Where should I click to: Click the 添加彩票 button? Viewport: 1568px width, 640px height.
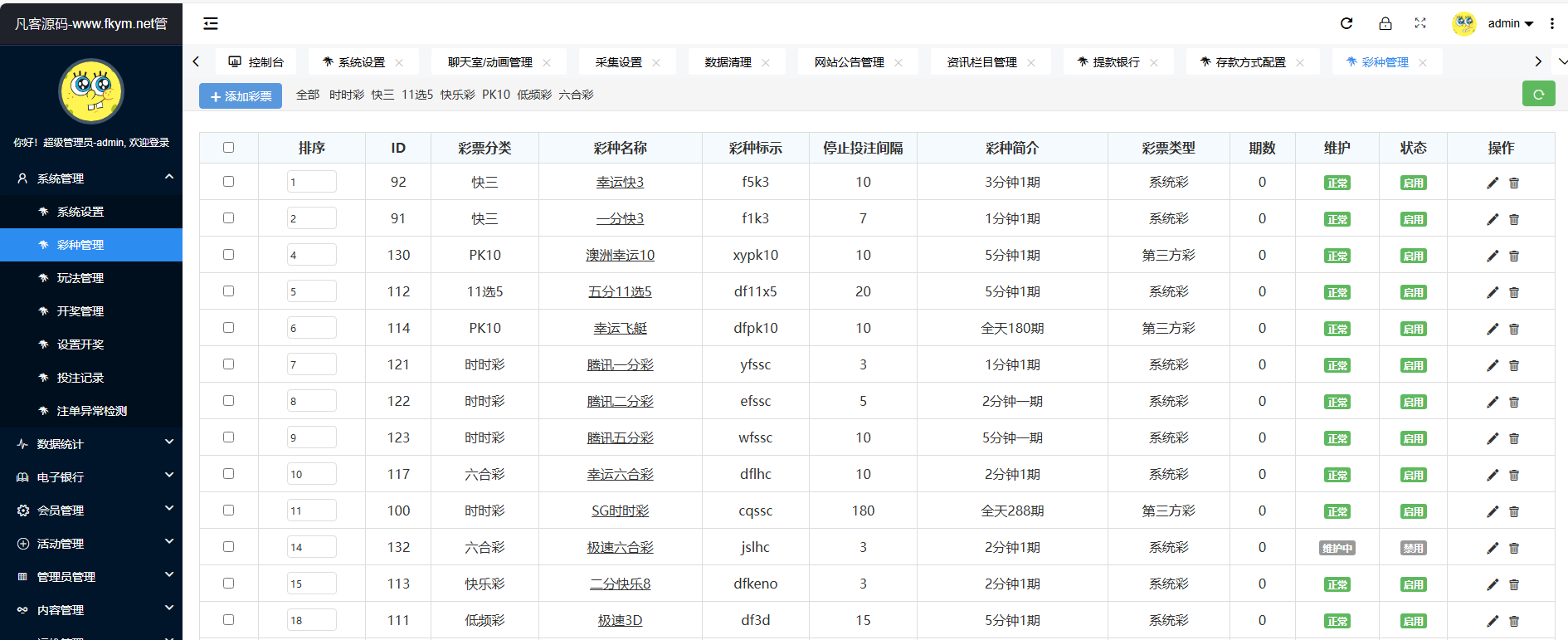pos(241,96)
